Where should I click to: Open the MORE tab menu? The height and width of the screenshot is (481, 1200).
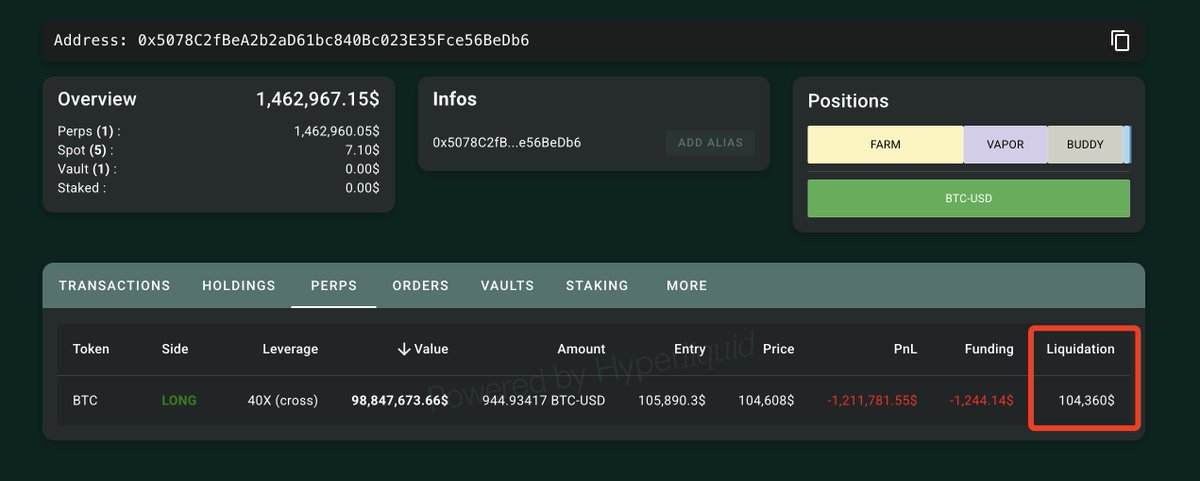point(687,286)
